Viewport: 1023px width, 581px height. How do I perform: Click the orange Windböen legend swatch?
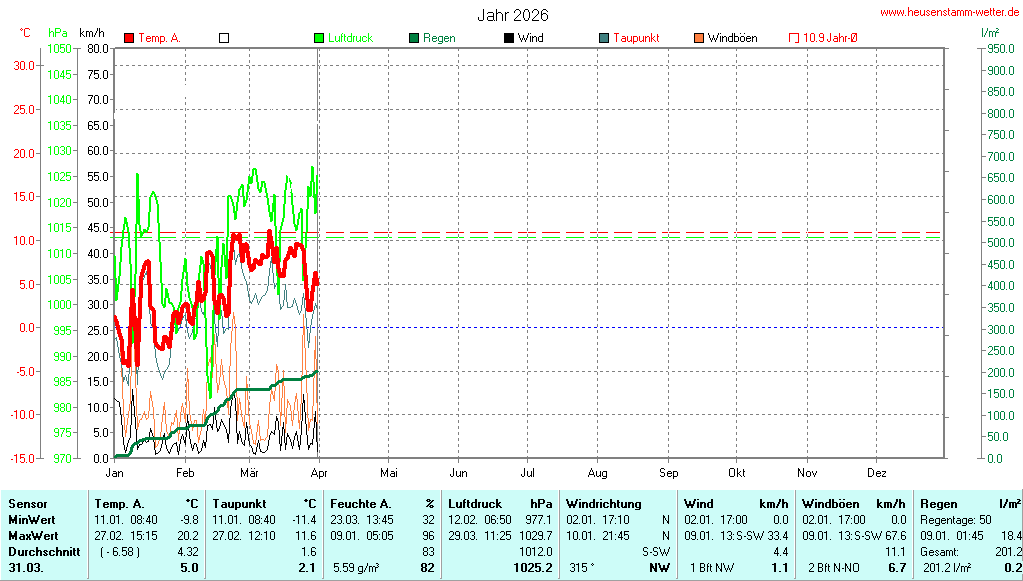click(x=698, y=38)
